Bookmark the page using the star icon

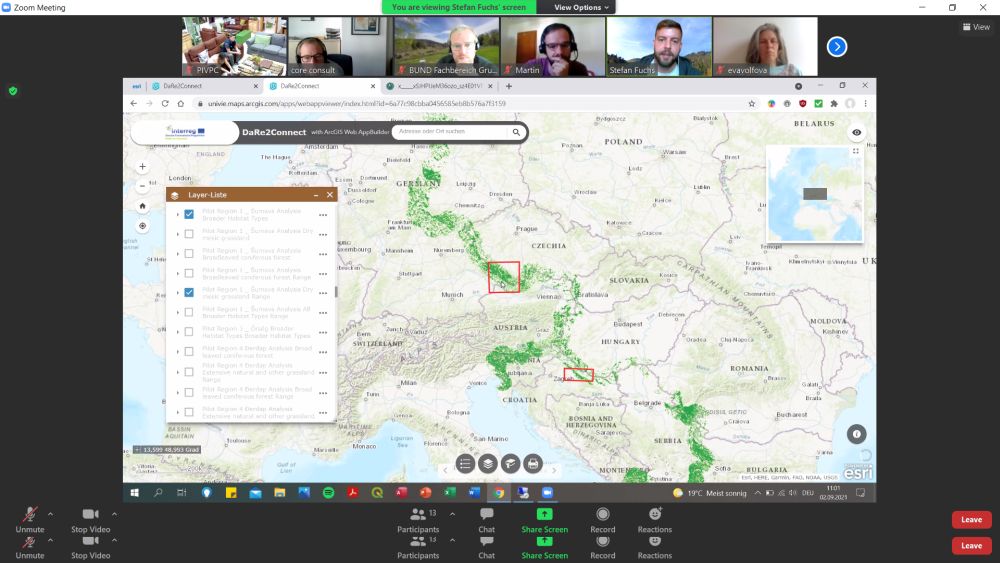(x=752, y=103)
